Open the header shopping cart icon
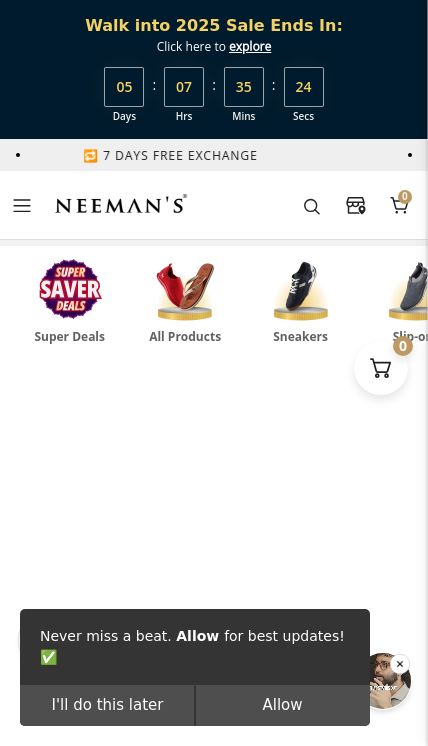This screenshot has width=428, height=746. pyautogui.click(x=399, y=206)
